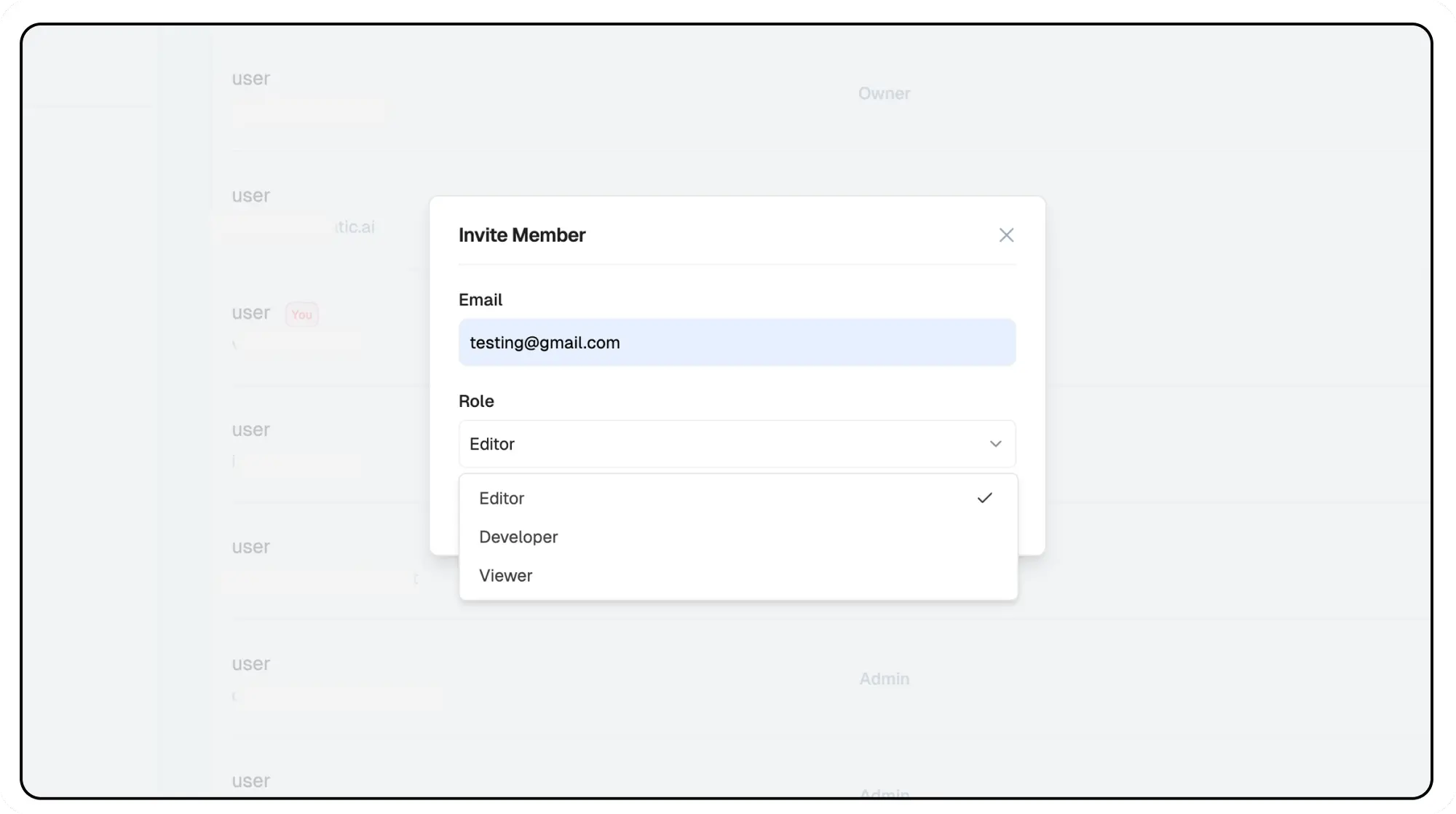
Task: Choose the Developer role option
Action: [x=518, y=537]
